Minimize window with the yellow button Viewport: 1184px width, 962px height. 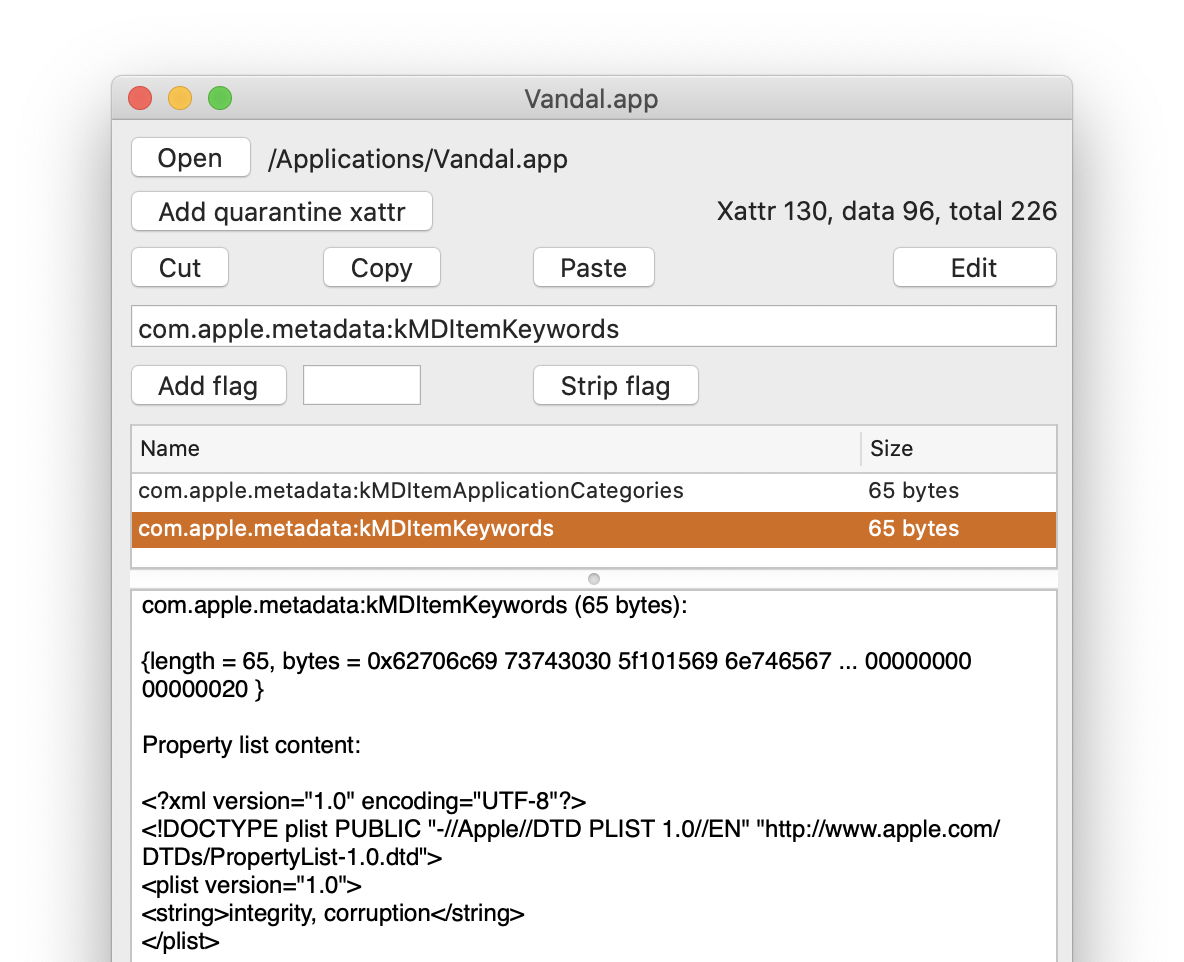[x=180, y=99]
